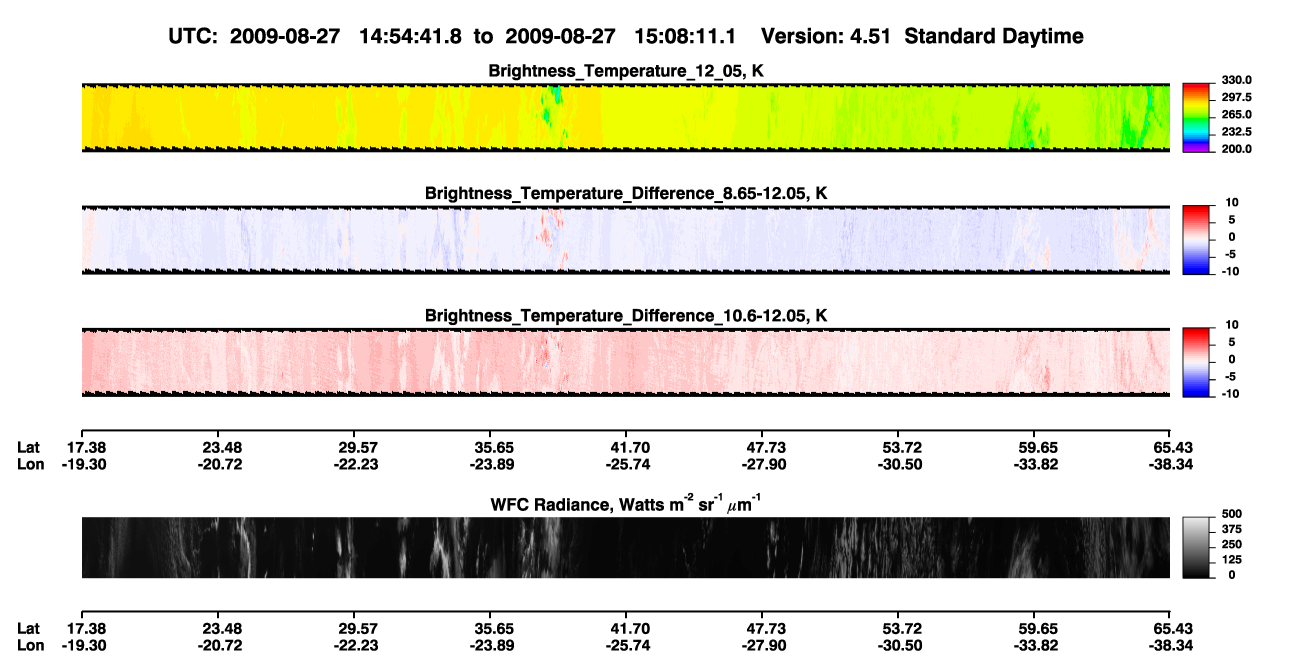Click the rainbow colorbar for Brightness Temperature 12_05

pyautogui.click(x=1197, y=118)
